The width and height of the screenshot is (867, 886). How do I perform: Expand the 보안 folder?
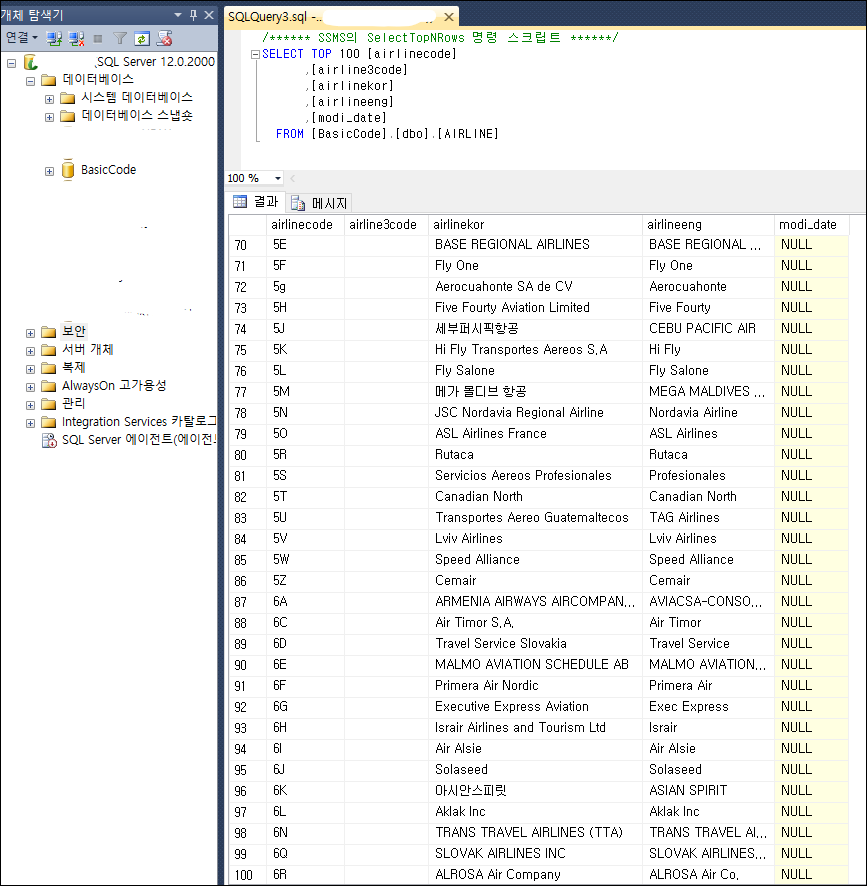[x=30, y=332]
